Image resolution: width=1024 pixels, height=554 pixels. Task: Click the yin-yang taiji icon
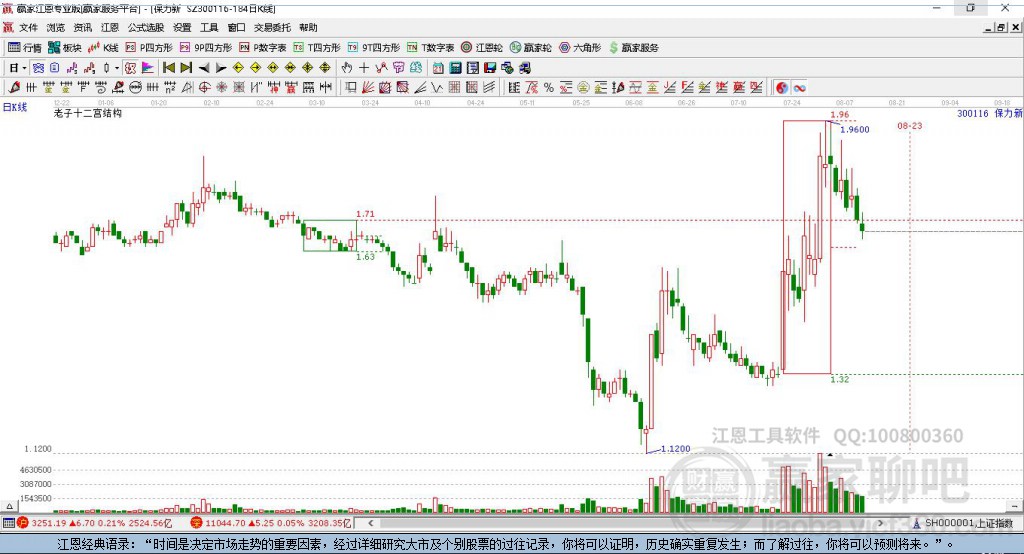[782, 88]
